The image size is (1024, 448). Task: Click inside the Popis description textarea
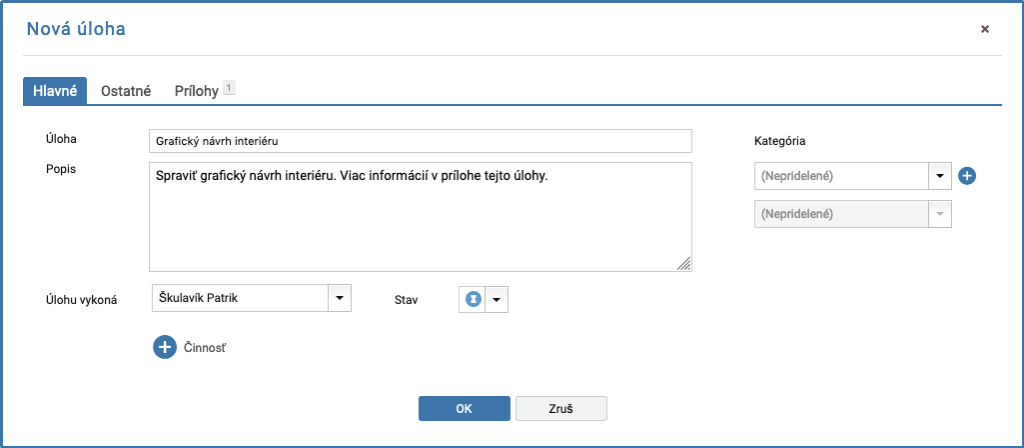pos(421,217)
